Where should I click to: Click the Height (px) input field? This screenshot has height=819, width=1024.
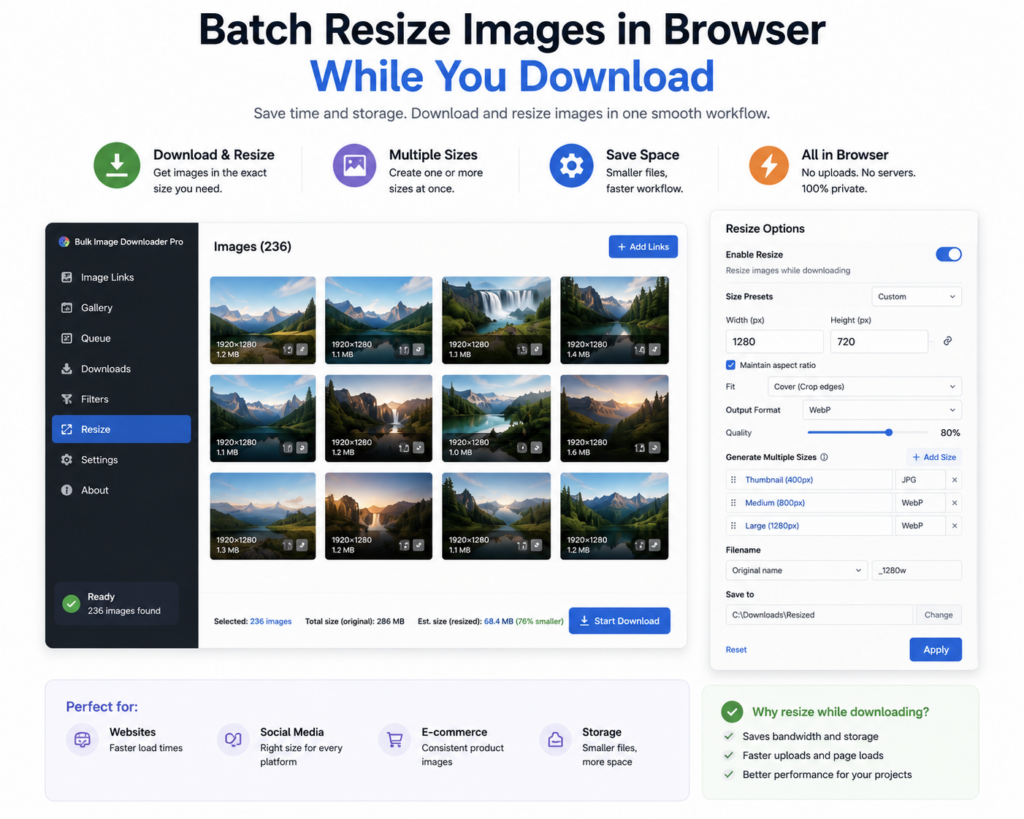click(x=878, y=342)
